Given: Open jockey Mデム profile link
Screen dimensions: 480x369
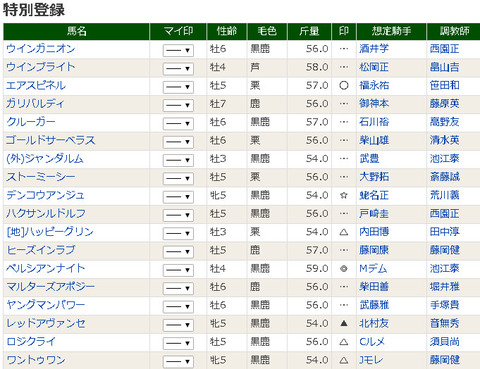Looking at the screenshot, I should point(373,269).
